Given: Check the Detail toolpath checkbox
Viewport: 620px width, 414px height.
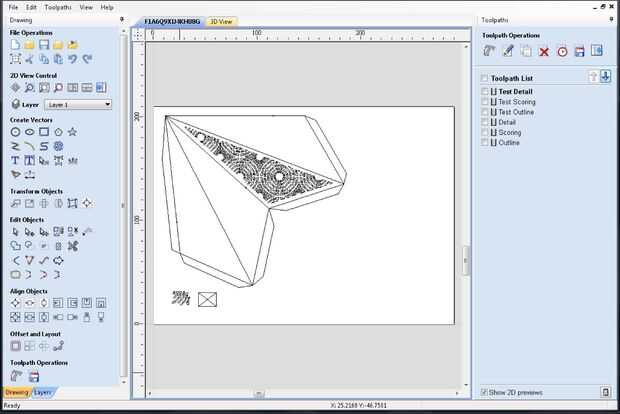Looking at the screenshot, I should [x=485, y=122].
